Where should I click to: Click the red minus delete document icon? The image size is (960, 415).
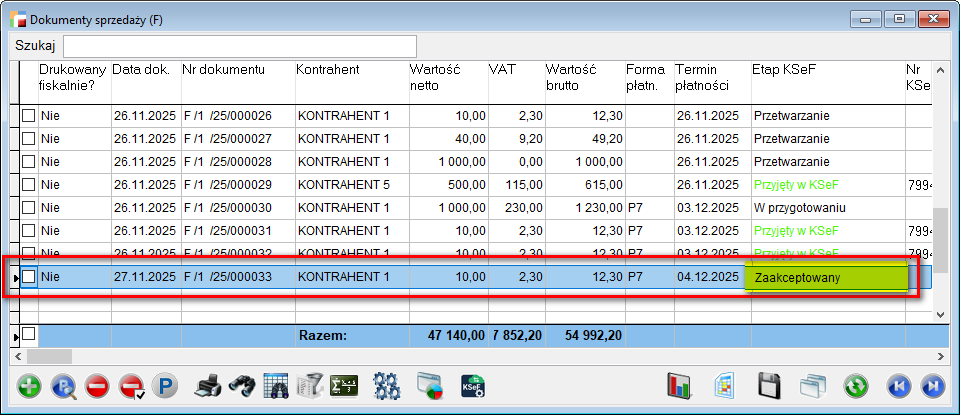click(97, 386)
